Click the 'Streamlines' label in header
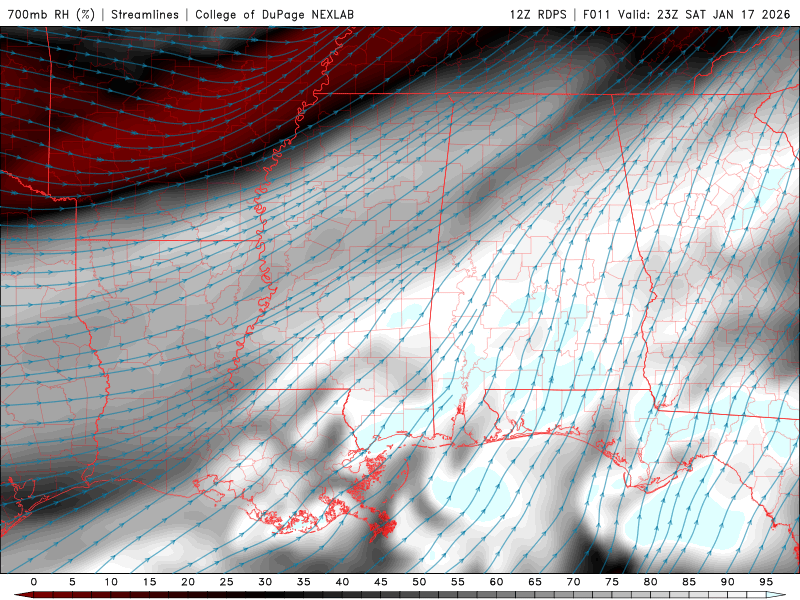 click(145, 14)
